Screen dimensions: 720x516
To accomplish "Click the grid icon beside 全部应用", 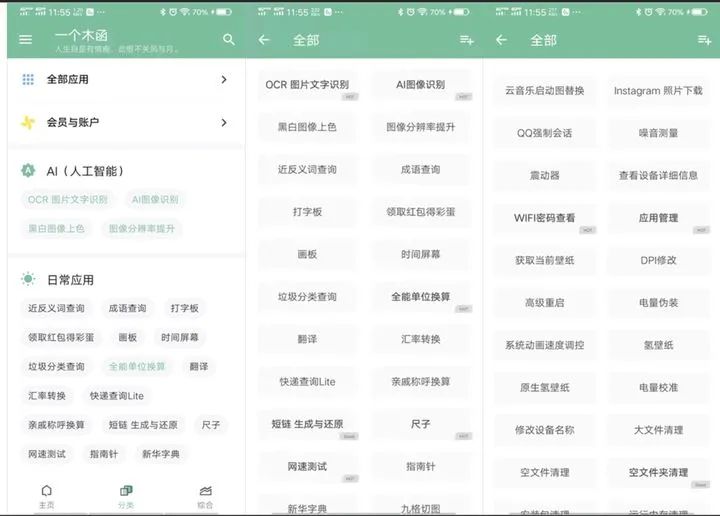I will point(28,79).
